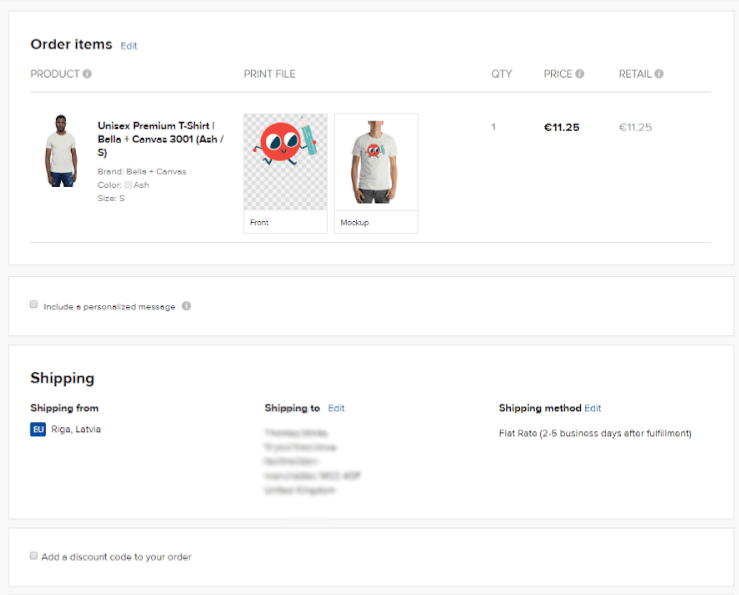Click the RETAIL column info icon

(x=659, y=74)
